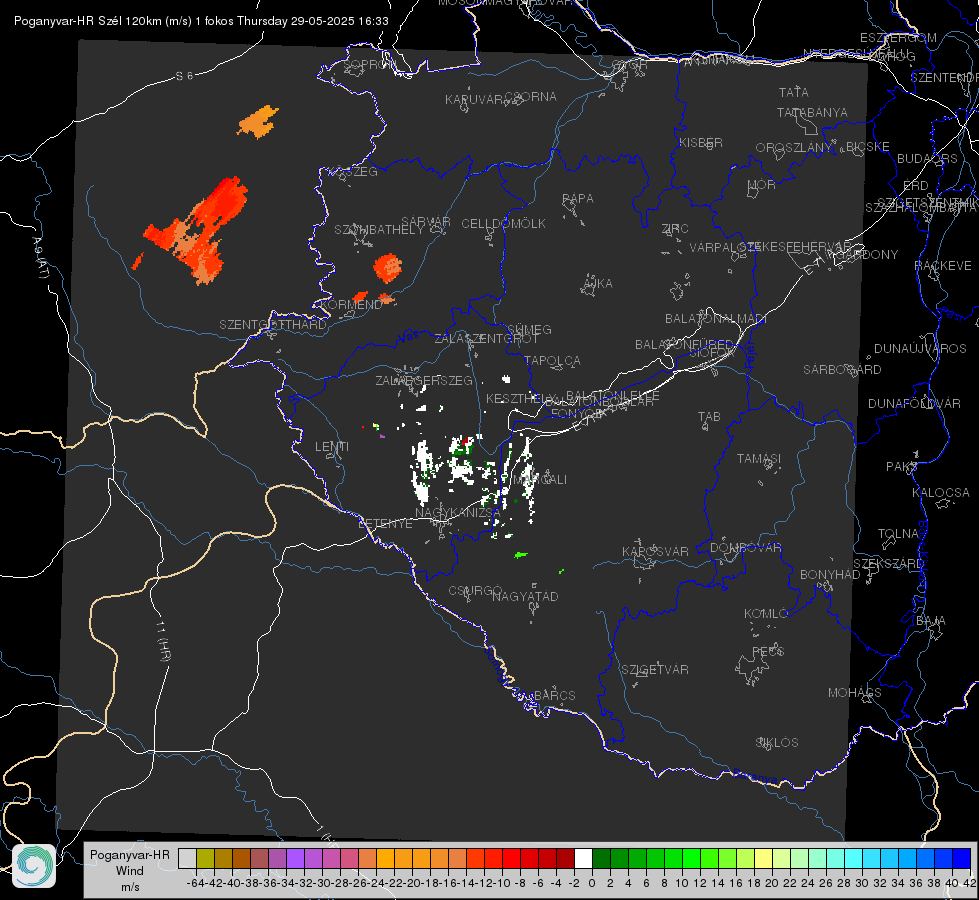Click the CSORNA city label
The width and height of the screenshot is (979, 900).
click(x=531, y=97)
